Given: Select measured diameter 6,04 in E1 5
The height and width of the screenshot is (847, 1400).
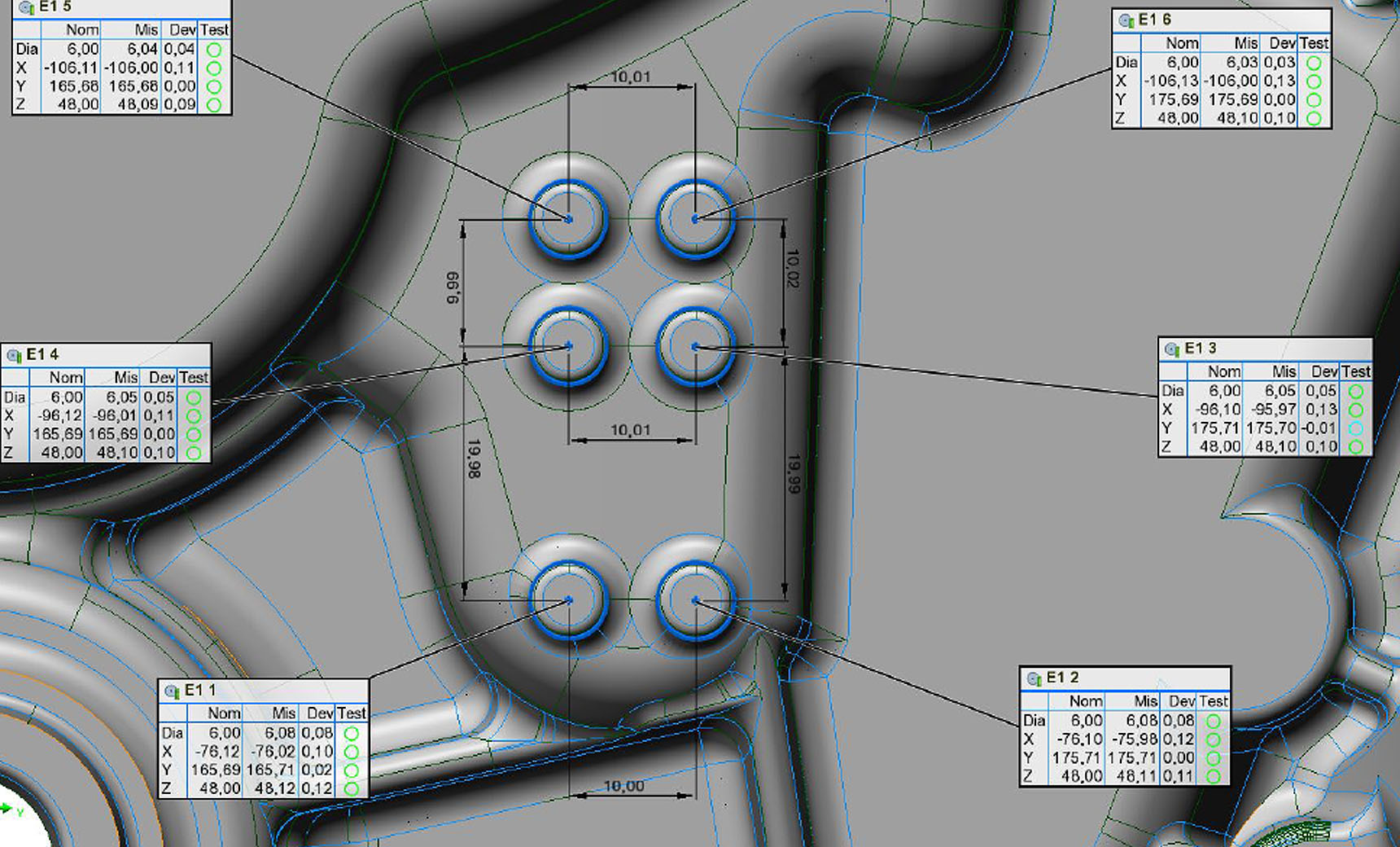Looking at the screenshot, I should tap(142, 50).
